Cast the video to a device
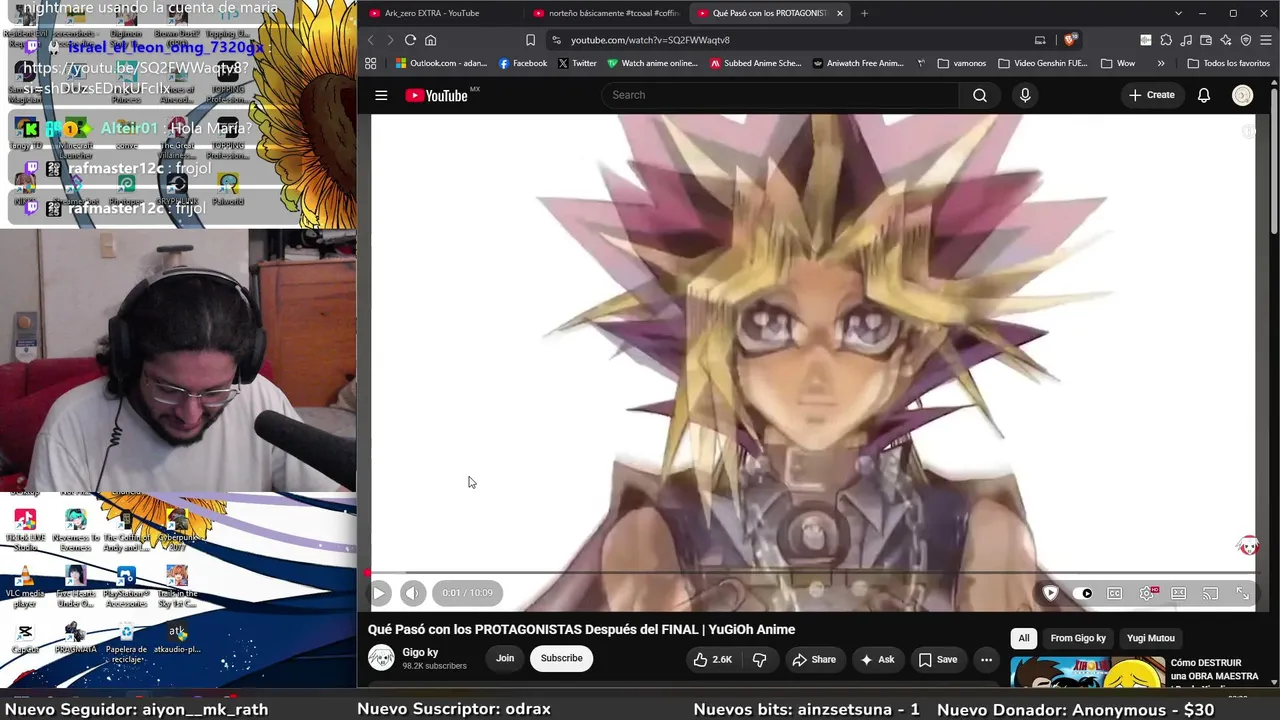The height and width of the screenshot is (720, 1280). click(x=1210, y=593)
